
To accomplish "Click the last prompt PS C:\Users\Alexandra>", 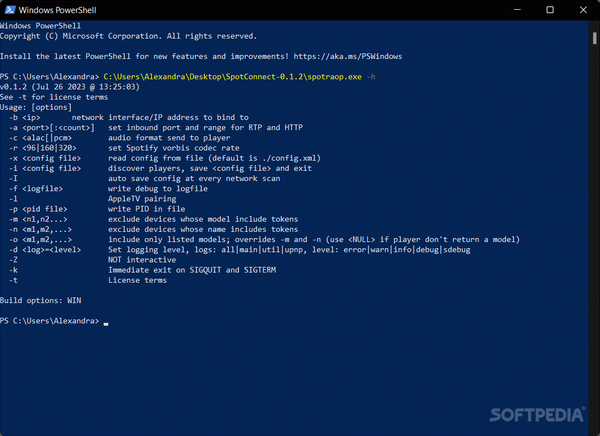I will click(x=49, y=321).
